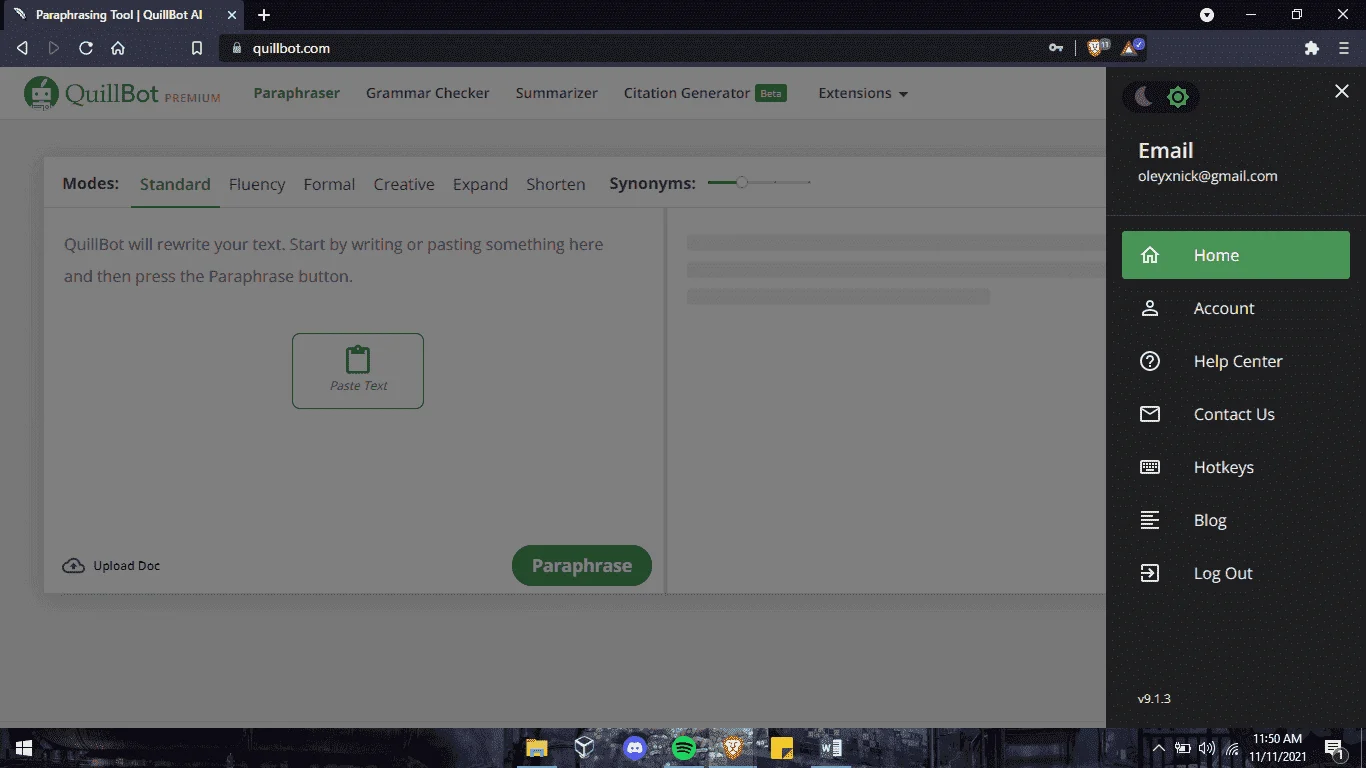Click the browser bookmark icon

tap(197, 48)
